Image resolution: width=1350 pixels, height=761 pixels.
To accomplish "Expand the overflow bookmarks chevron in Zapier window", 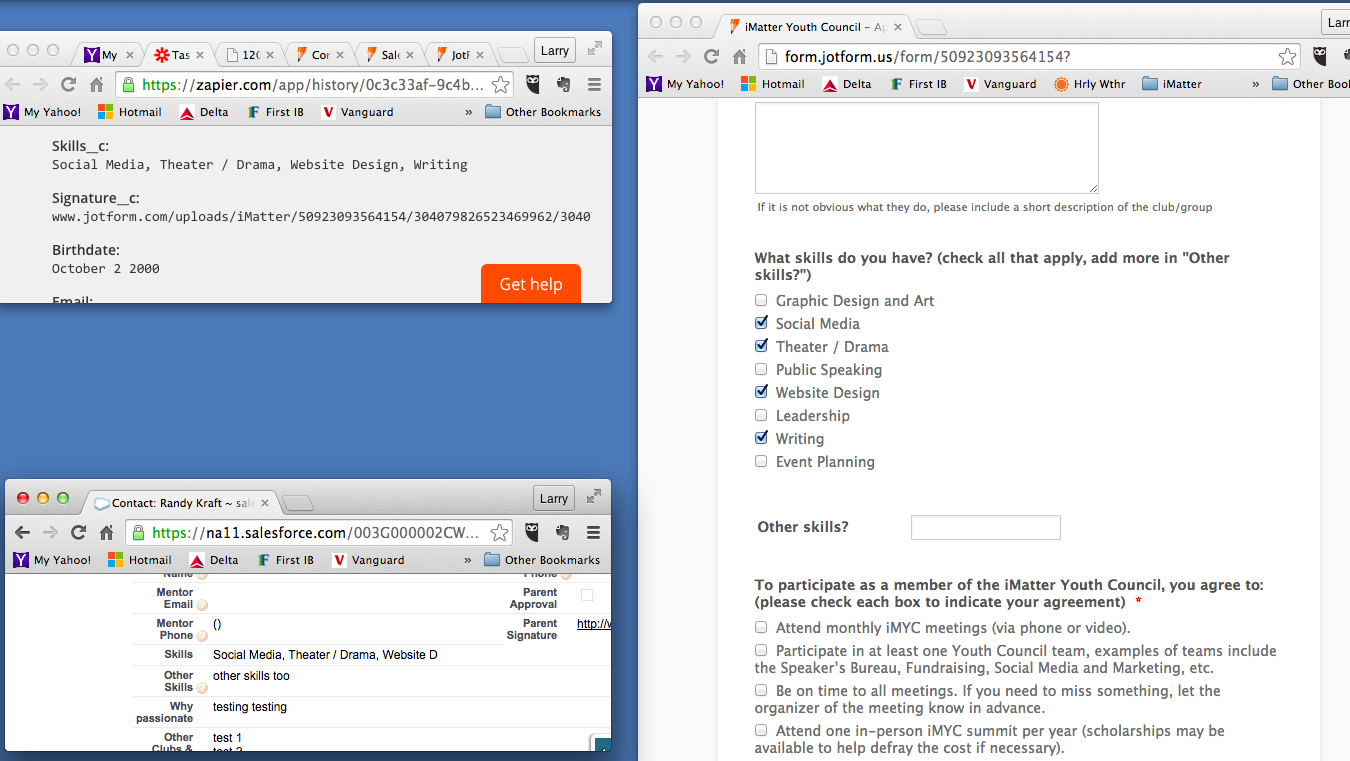I will click(x=467, y=111).
